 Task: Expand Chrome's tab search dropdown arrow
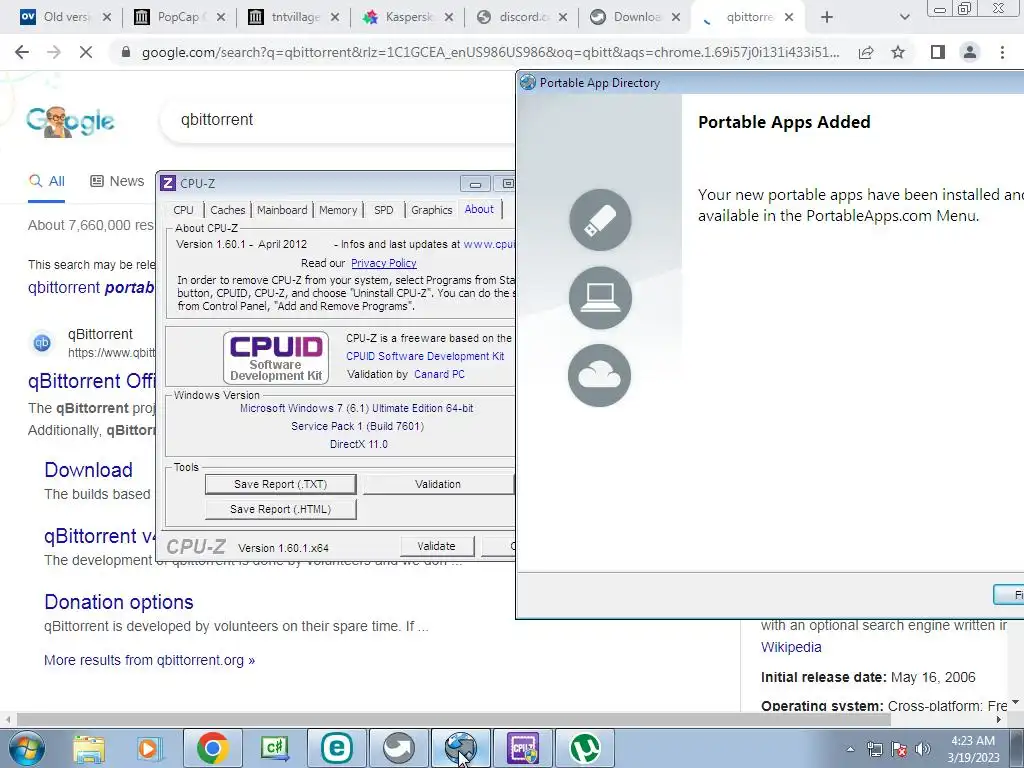(904, 17)
